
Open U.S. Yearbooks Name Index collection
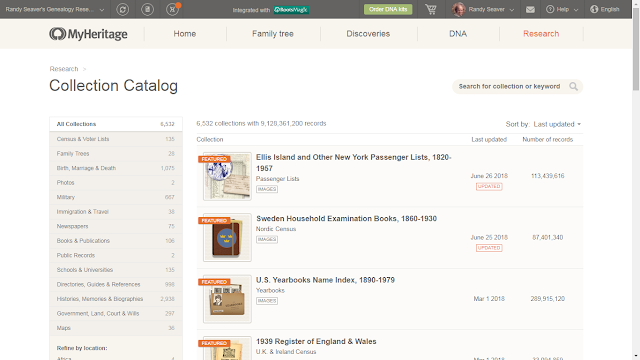coord(325,280)
